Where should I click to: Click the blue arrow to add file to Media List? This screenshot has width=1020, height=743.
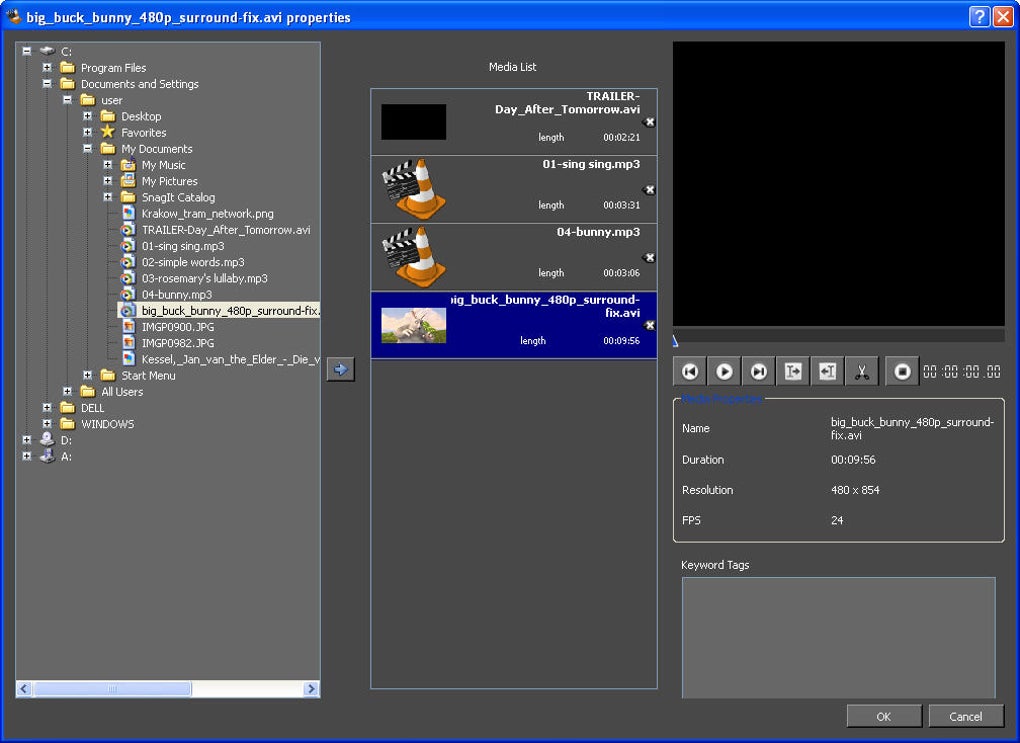[341, 370]
